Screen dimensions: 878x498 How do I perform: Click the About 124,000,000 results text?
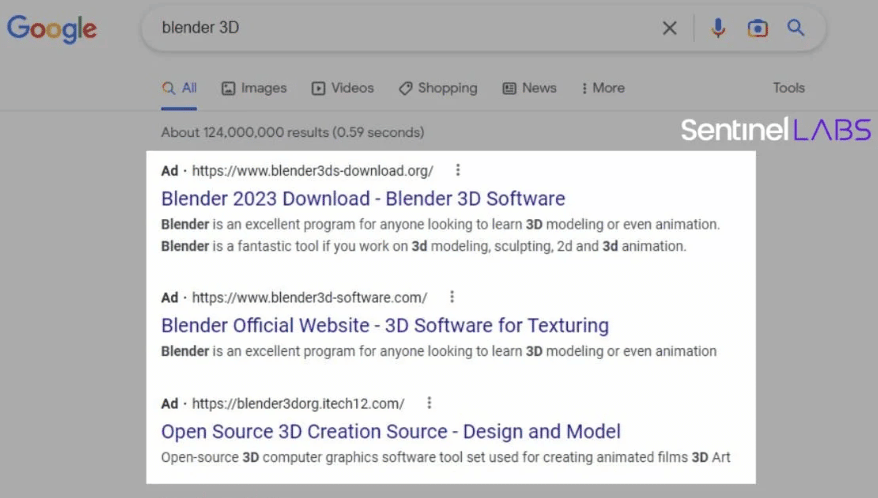[292, 132]
